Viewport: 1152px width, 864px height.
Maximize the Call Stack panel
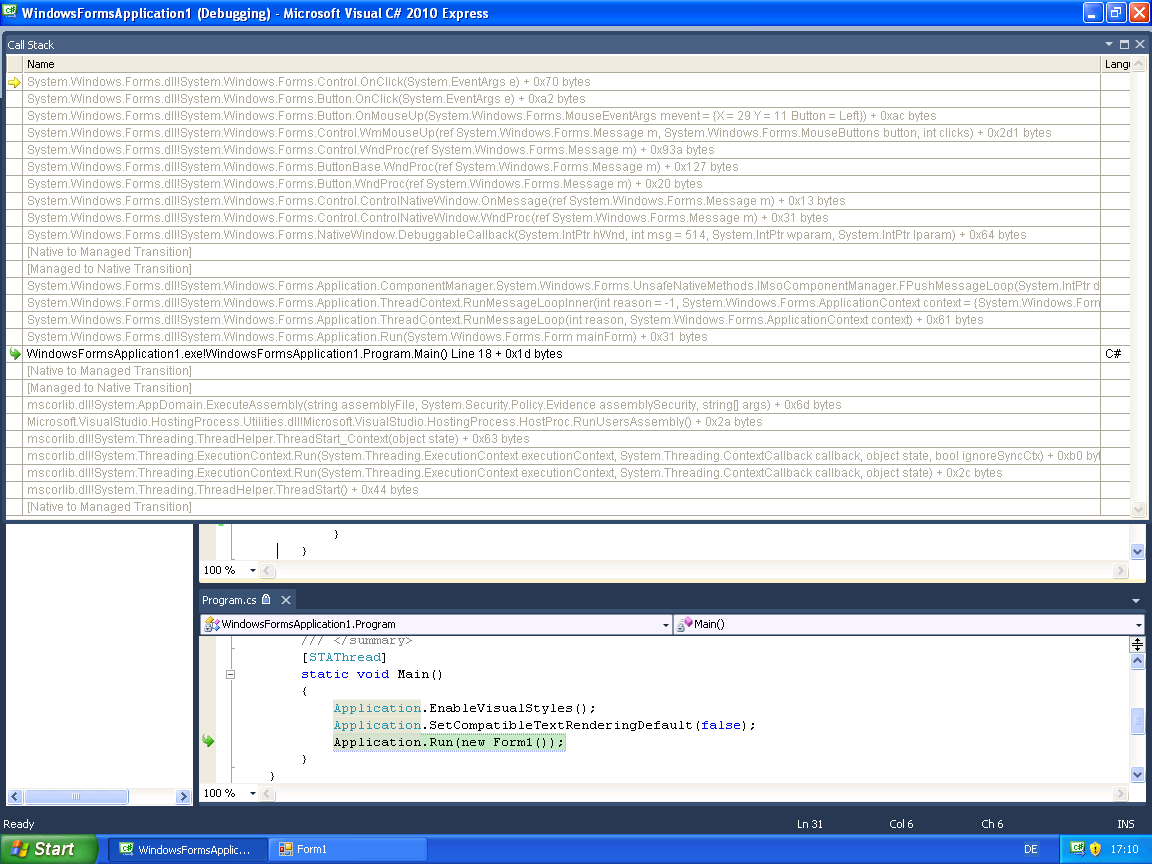point(1124,44)
